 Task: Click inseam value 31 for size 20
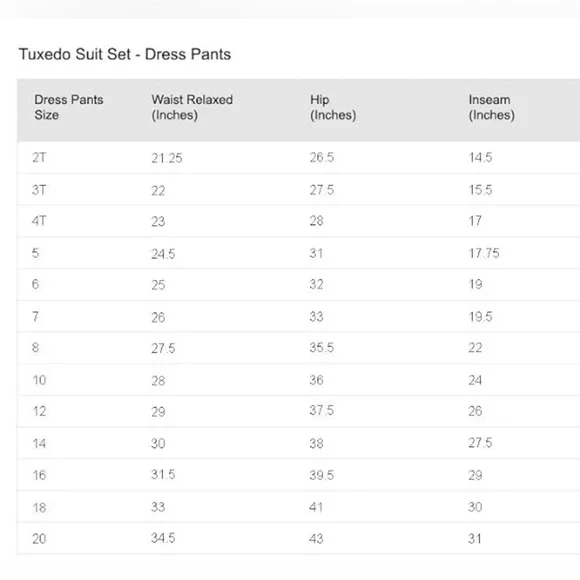(x=475, y=539)
